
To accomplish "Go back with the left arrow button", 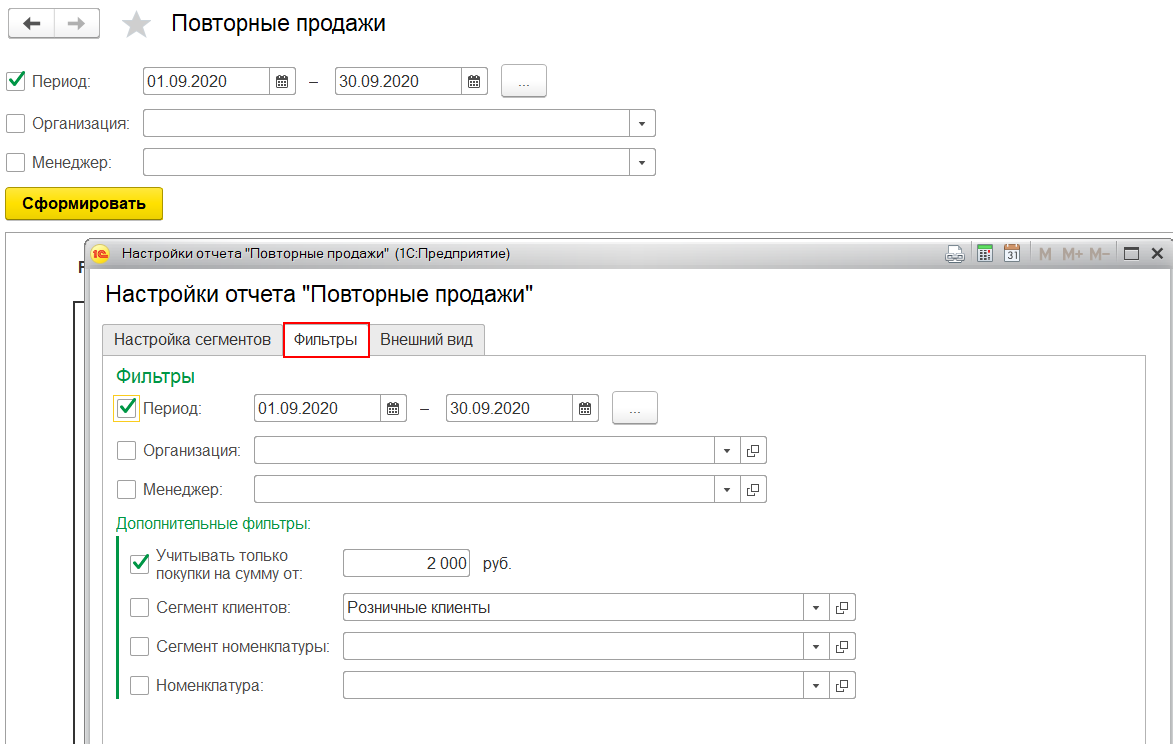I will click(x=31, y=24).
